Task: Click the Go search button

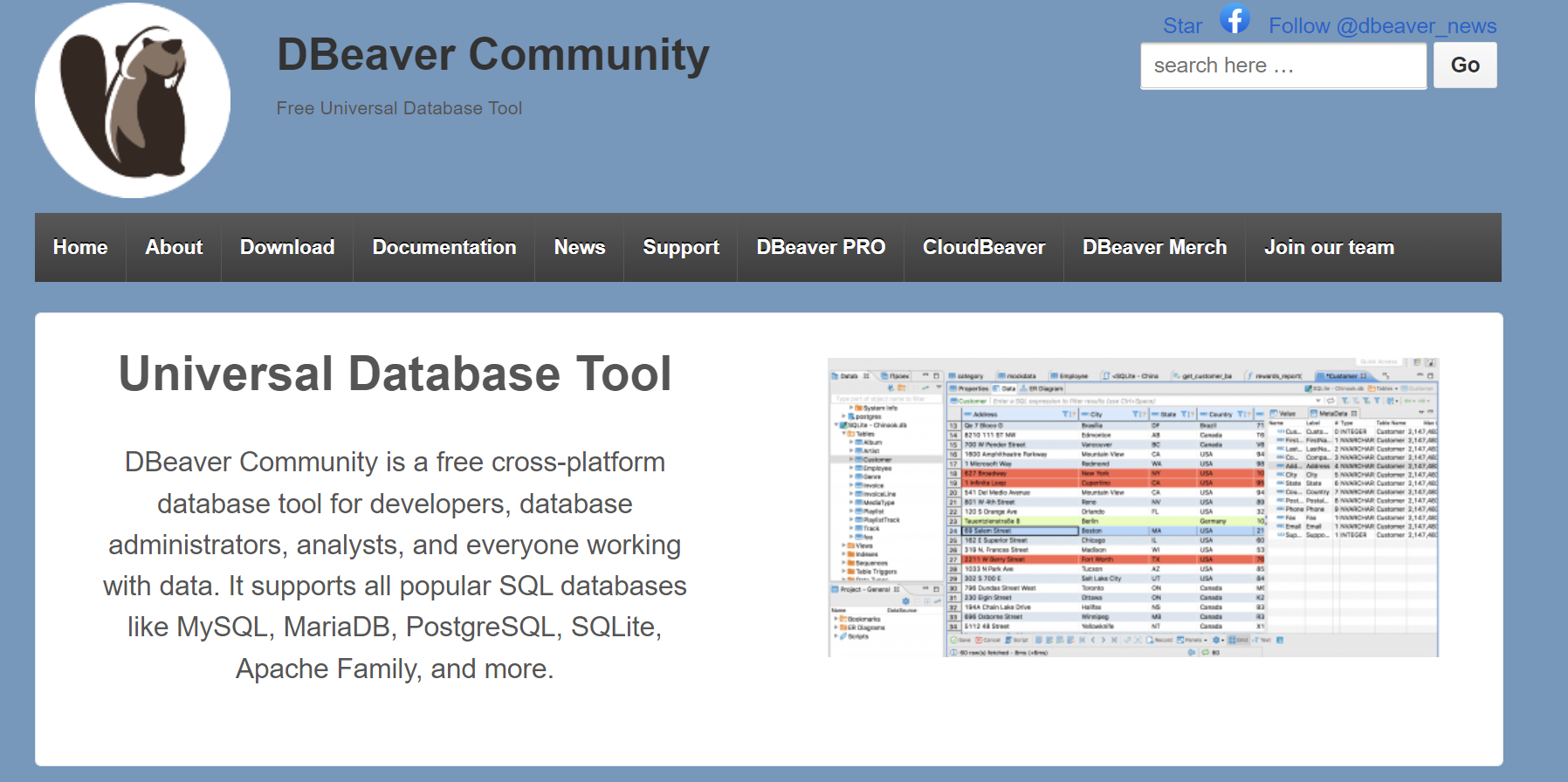Action: point(1465,65)
